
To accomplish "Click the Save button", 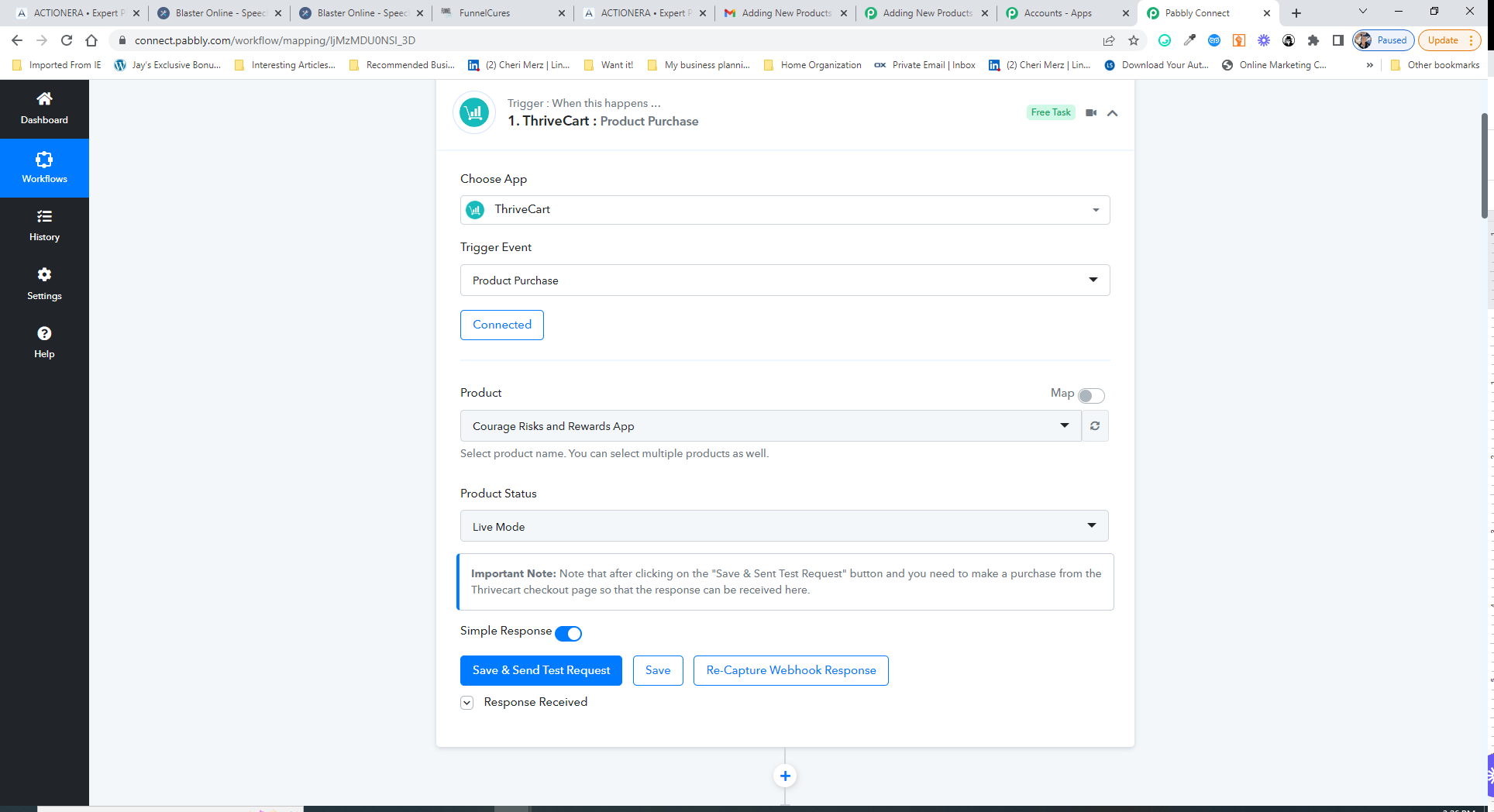I will [658, 671].
